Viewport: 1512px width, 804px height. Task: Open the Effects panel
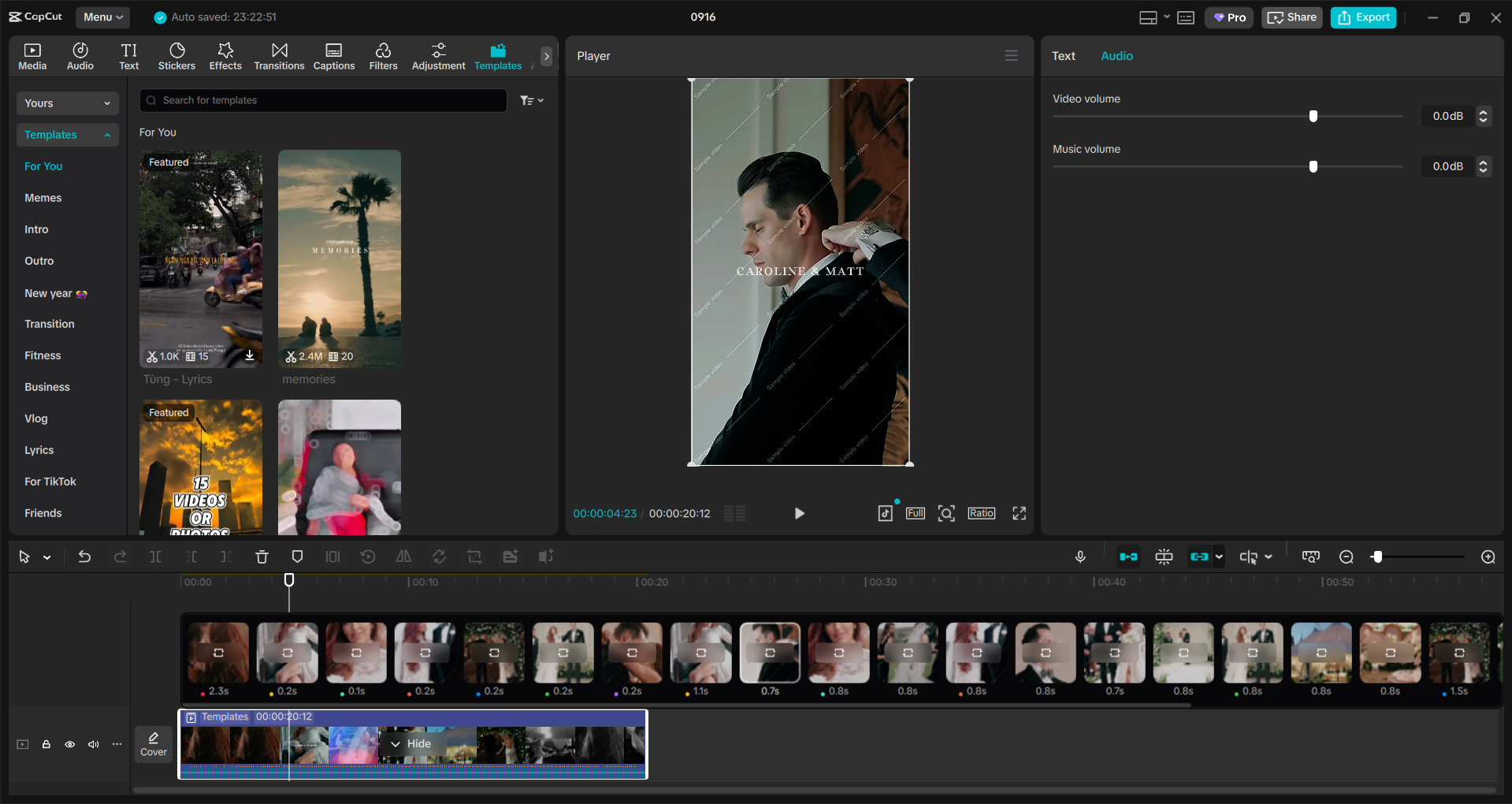[x=225, y=55]
